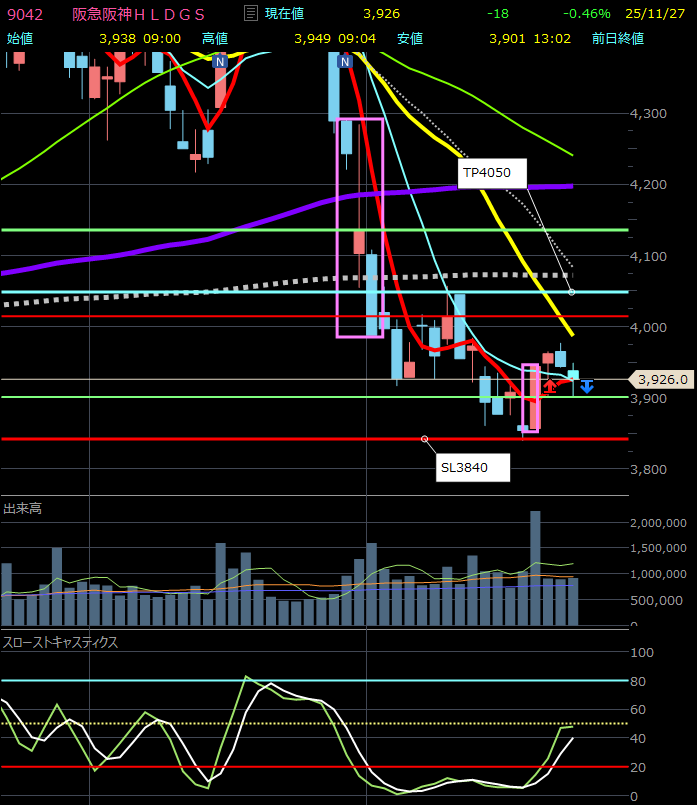The width and height of the screenshot is (697, 805).
Task: Select the tallest volume bar
Action: click(x=535, y=568)
